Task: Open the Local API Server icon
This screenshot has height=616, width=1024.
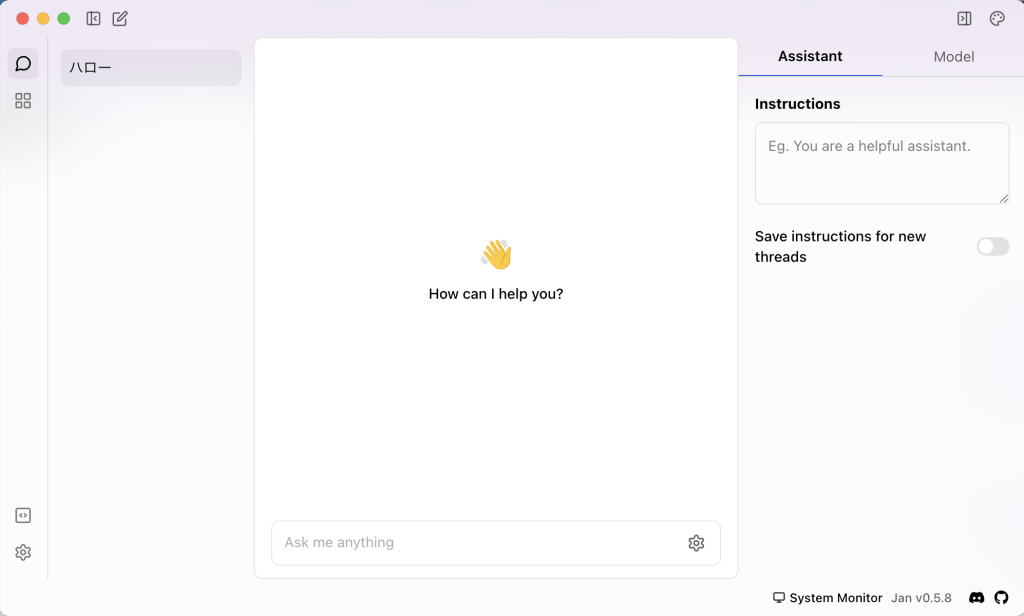Action: 23,516
